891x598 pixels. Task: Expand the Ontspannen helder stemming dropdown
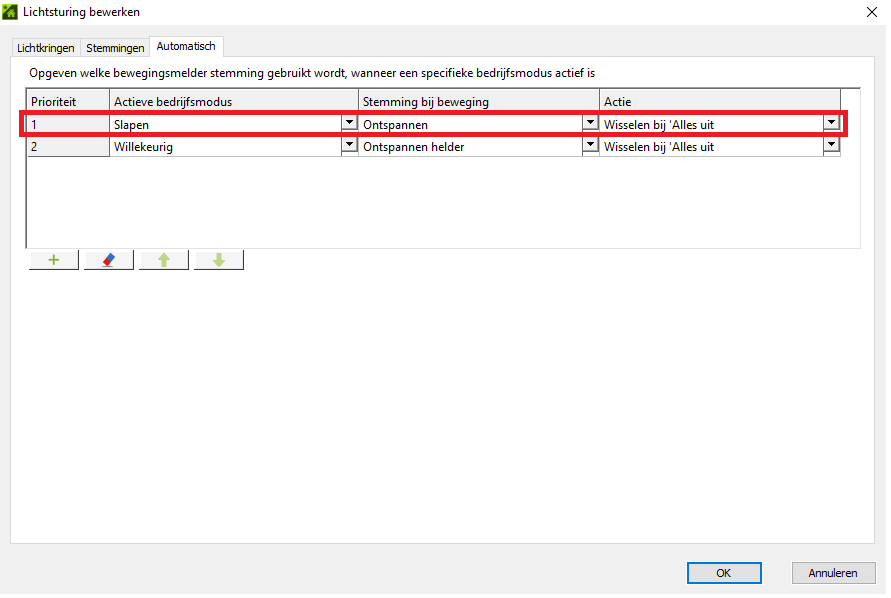point(590,146)
